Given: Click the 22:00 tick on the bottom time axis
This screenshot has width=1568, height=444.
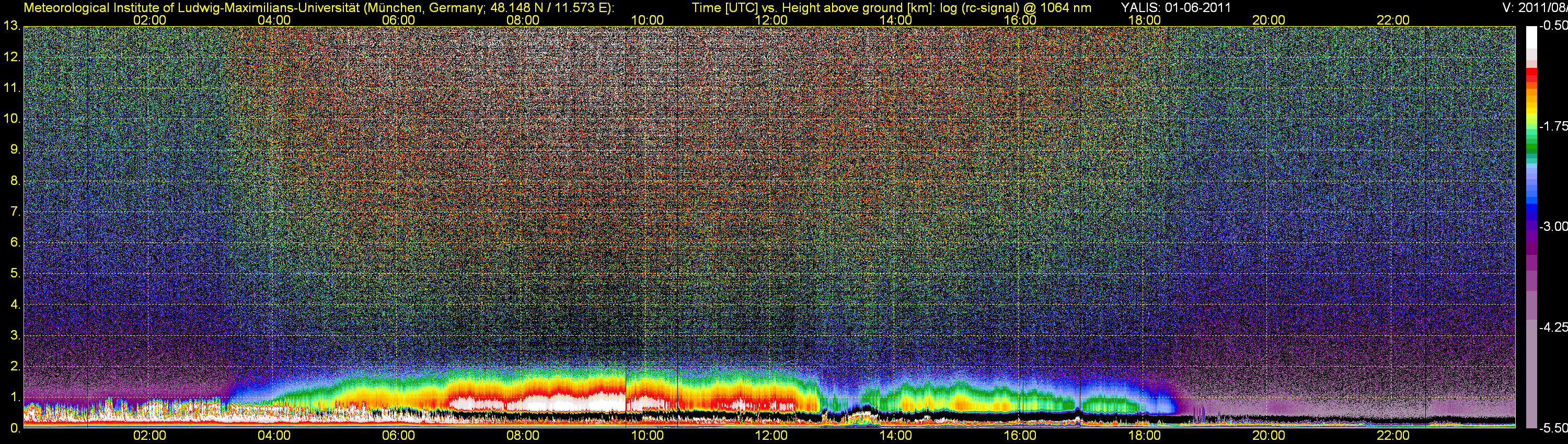Looking at the screenshot, I should tap(1393, 436).
